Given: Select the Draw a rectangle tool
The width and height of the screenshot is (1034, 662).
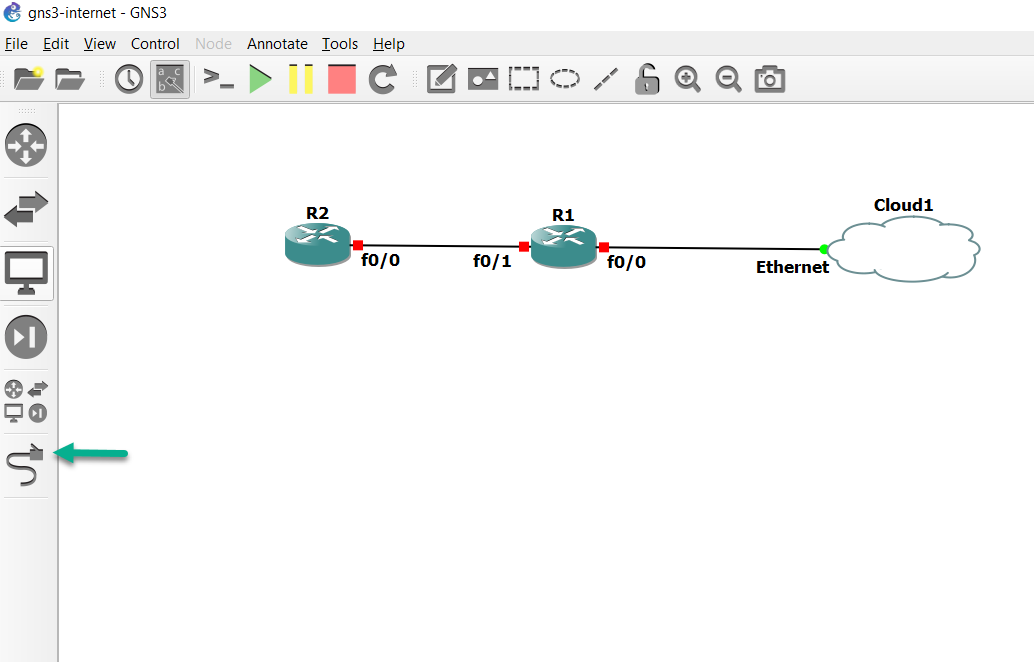Looking at the screenshot, I should pyautogui.click(x=524, y=79).
